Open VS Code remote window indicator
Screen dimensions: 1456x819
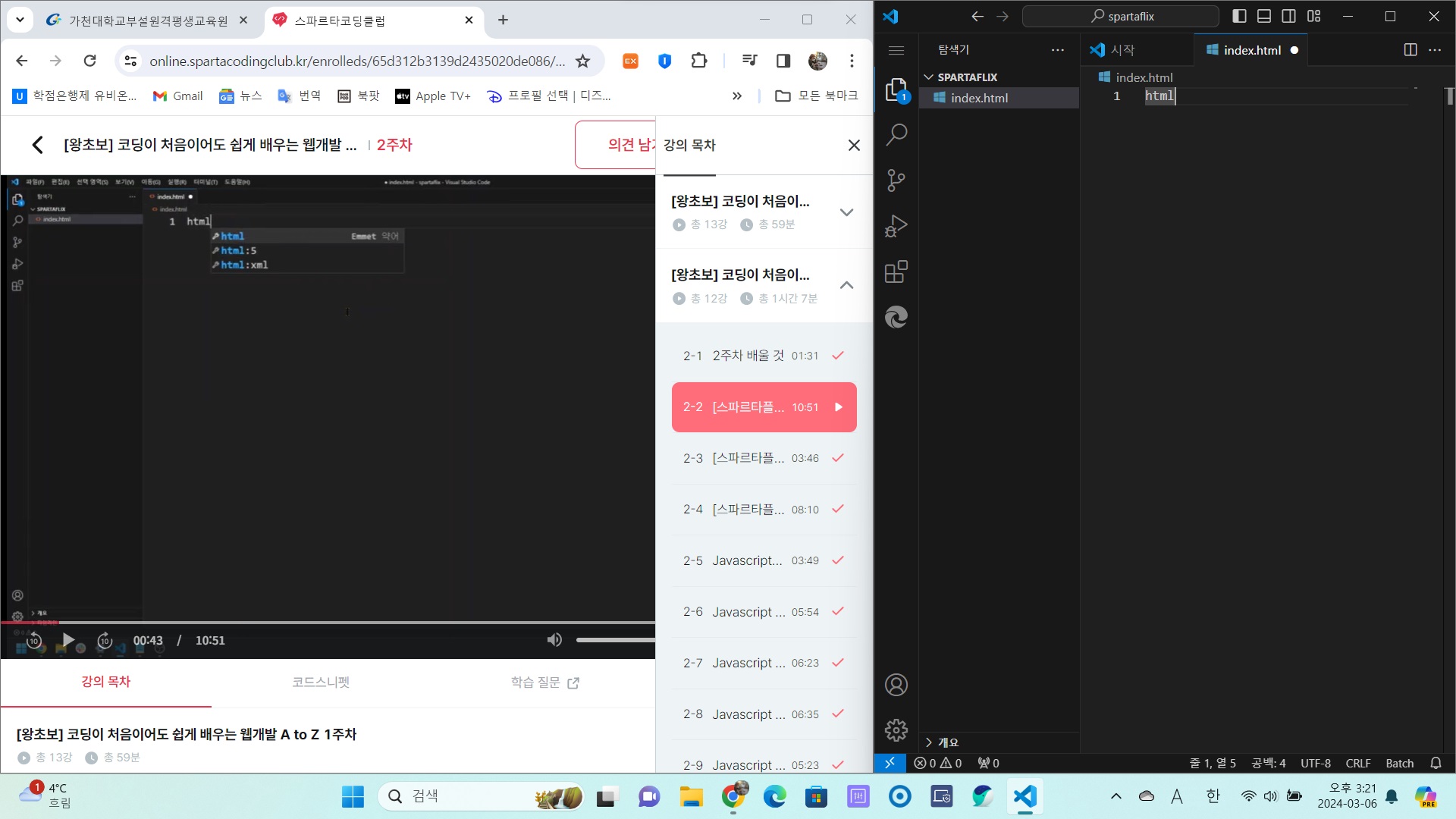click(x=890, y=763)
